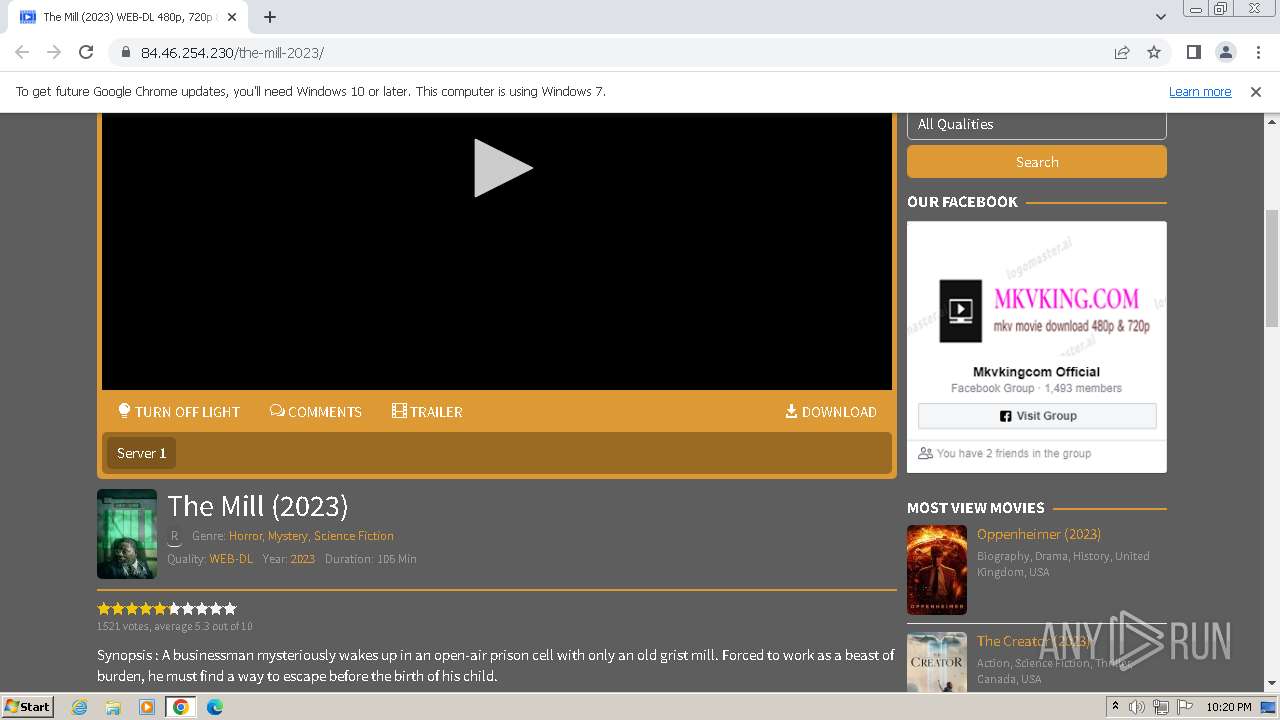Toggle Turn Off Light mode

[x=179, y=411]
